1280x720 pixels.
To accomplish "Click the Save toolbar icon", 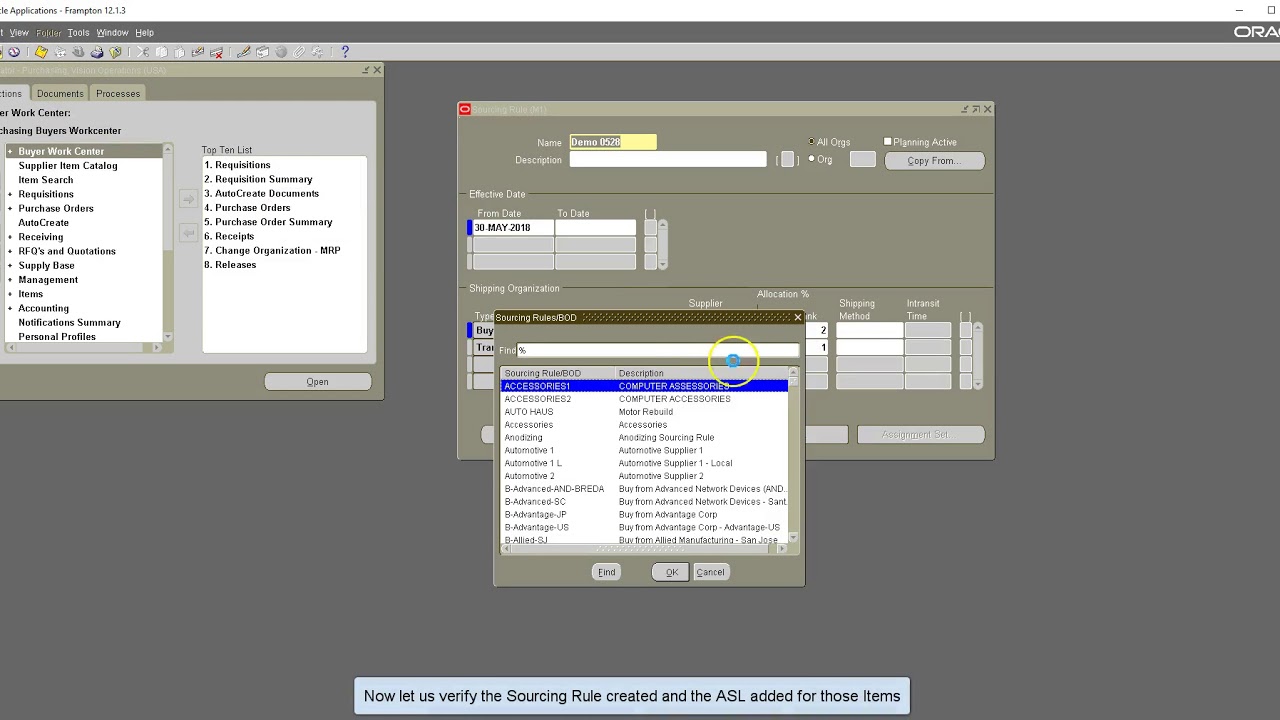I will (x=41, y=52).
